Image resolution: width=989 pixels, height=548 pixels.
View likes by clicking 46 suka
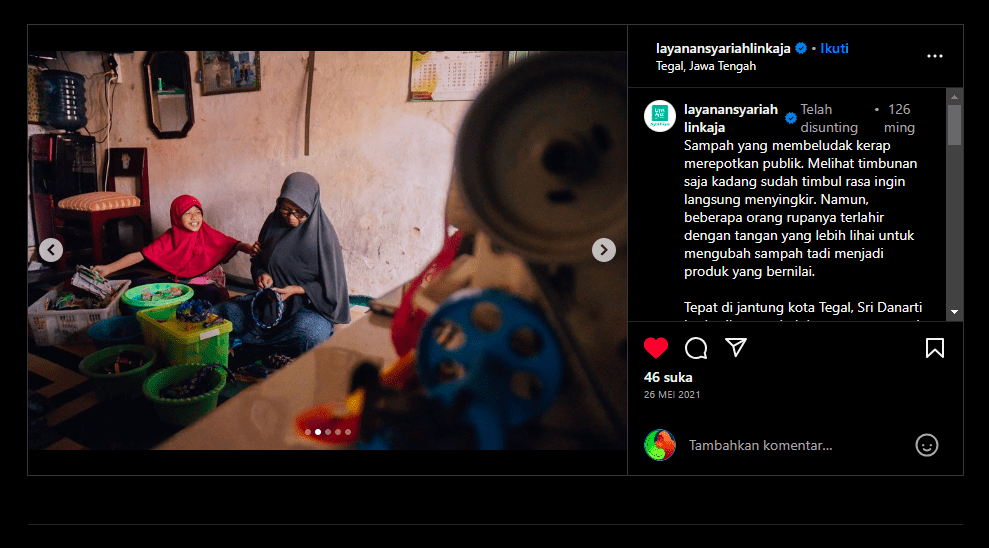(668, 377)
